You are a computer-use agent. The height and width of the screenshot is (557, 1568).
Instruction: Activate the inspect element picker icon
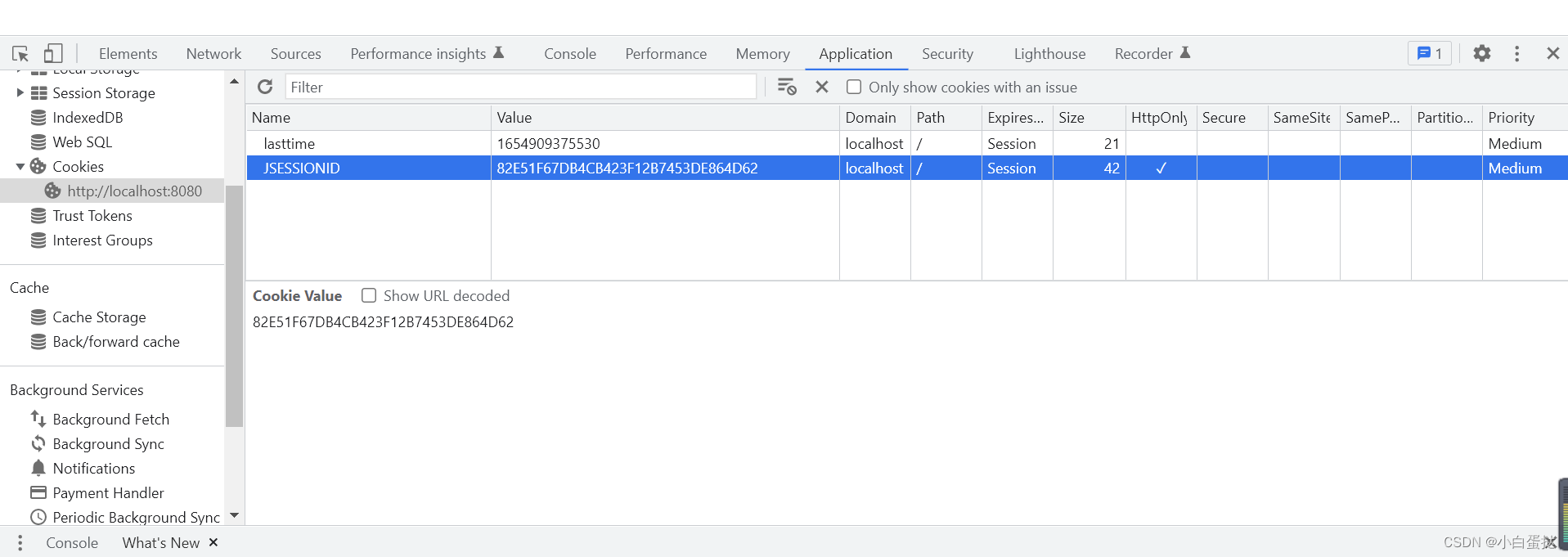(x=20, y=54)
